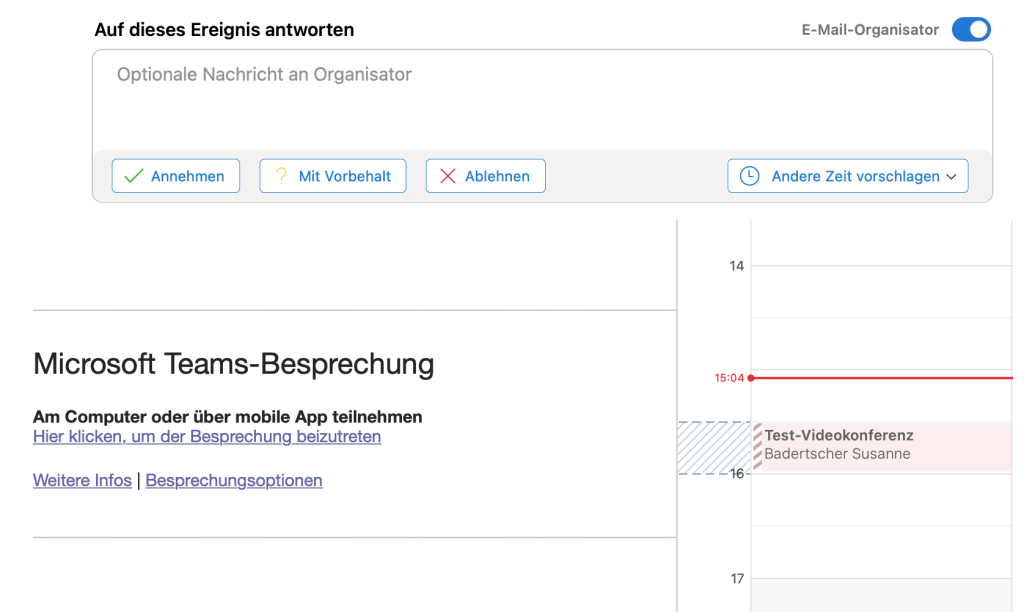The width and height of the screenshot is (1024, 612).
Task: Expand the Andere Zeit vorschlagen chevron
Action: 951,177
